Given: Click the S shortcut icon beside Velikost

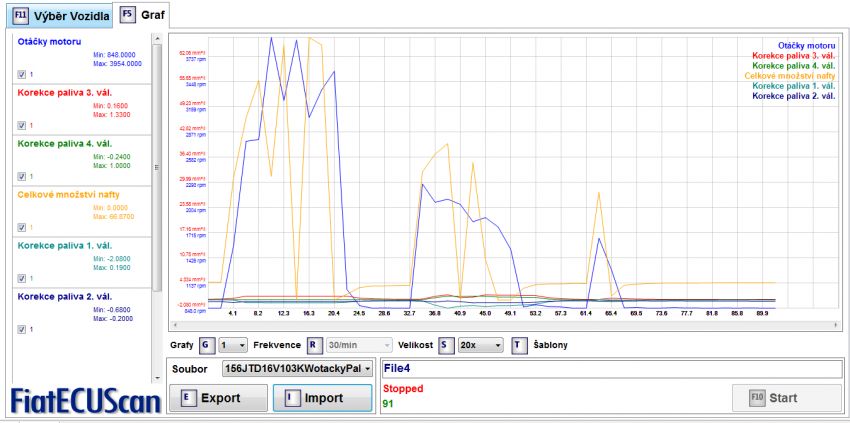Looking at the screenshot, I should pos(446,345).
